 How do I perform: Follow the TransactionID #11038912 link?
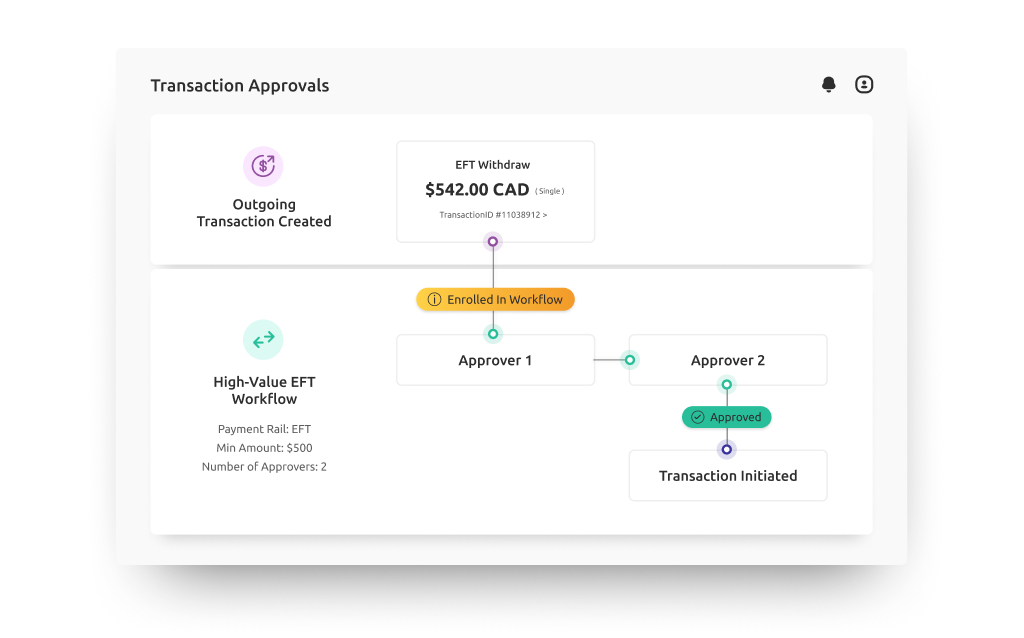pyautogui.click(x=492, y=214)
